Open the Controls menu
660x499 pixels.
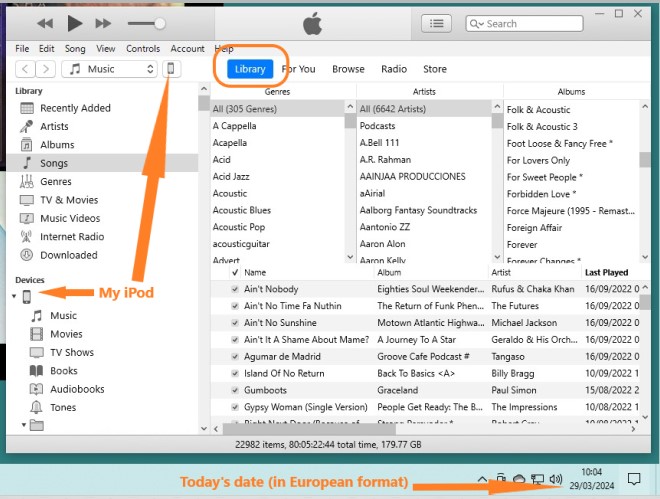[143, 49]
